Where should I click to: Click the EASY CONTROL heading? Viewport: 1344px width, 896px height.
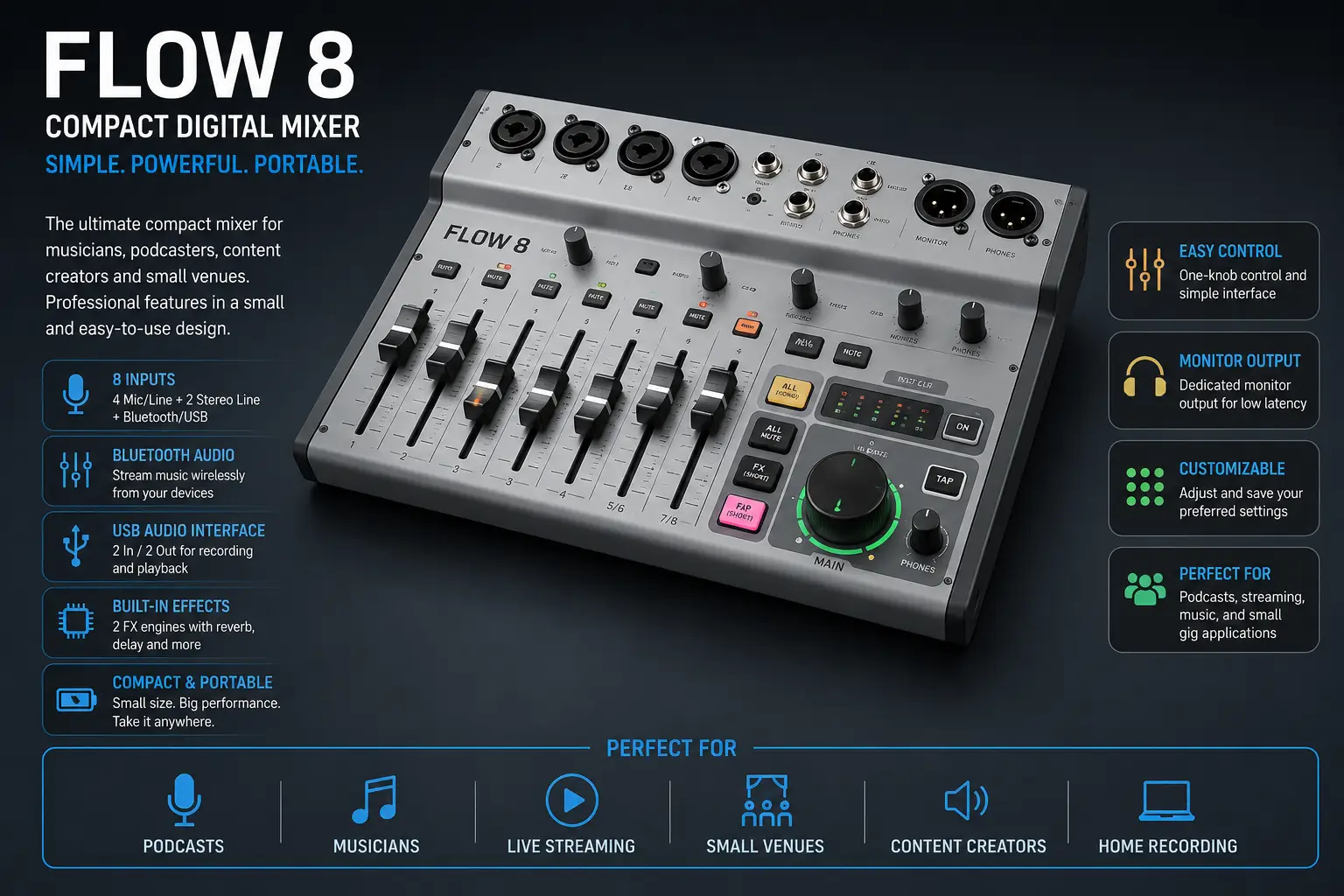(x=1230, y=251)
